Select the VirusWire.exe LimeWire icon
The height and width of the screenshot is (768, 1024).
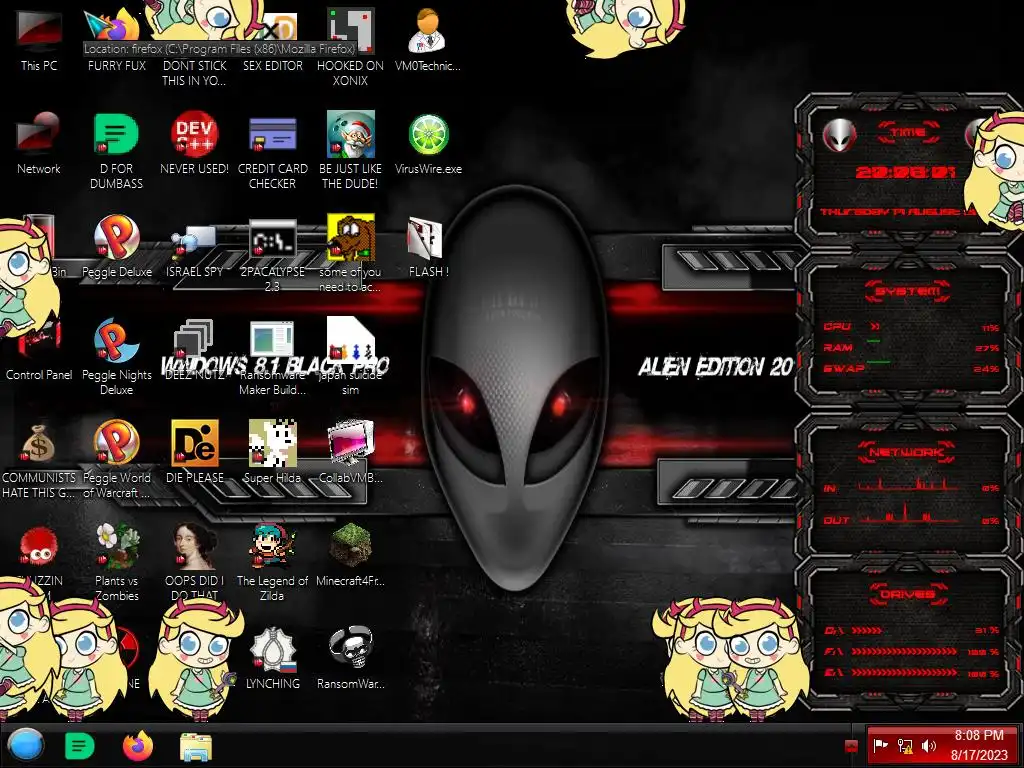point(428,142)
